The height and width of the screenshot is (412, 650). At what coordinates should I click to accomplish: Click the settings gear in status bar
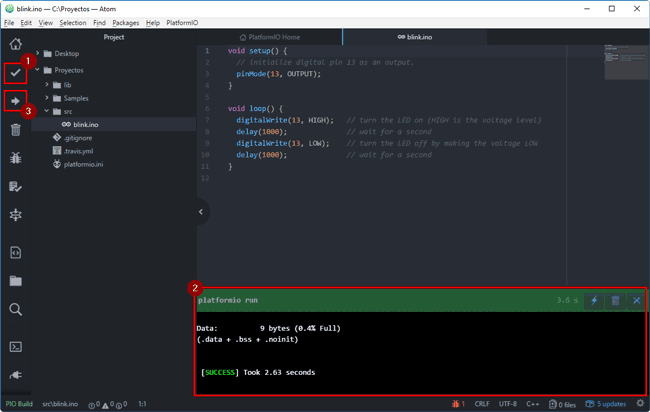pos(640,403)
